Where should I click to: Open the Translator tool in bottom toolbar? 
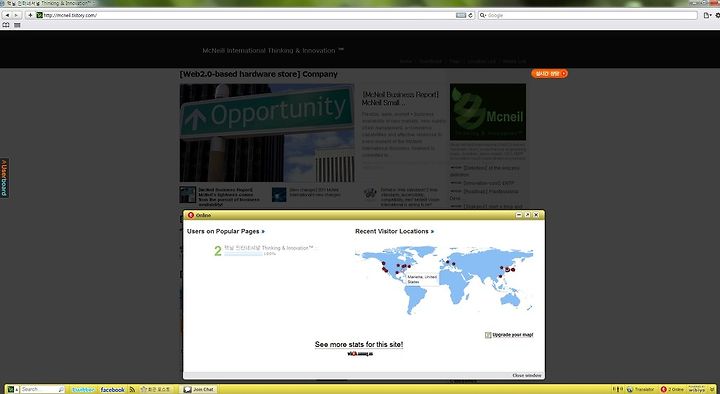coord(641,389)
